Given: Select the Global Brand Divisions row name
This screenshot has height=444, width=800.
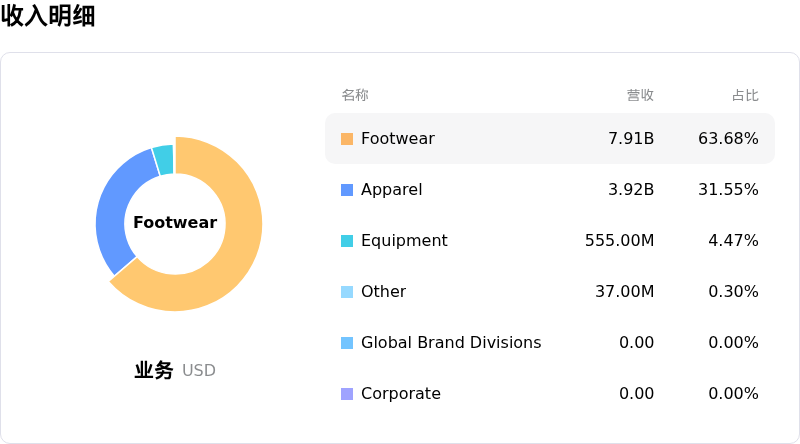Looking at the screenshot, I should (450, 343).
